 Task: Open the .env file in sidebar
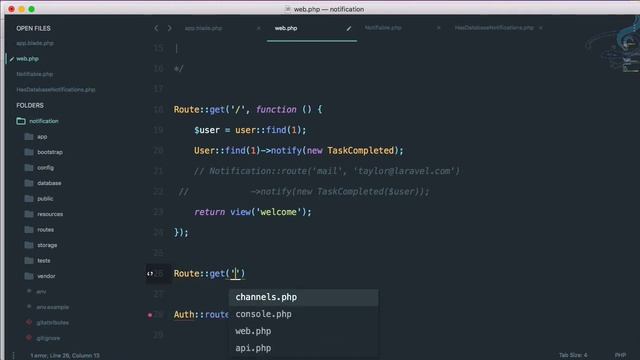pos(41,291)
